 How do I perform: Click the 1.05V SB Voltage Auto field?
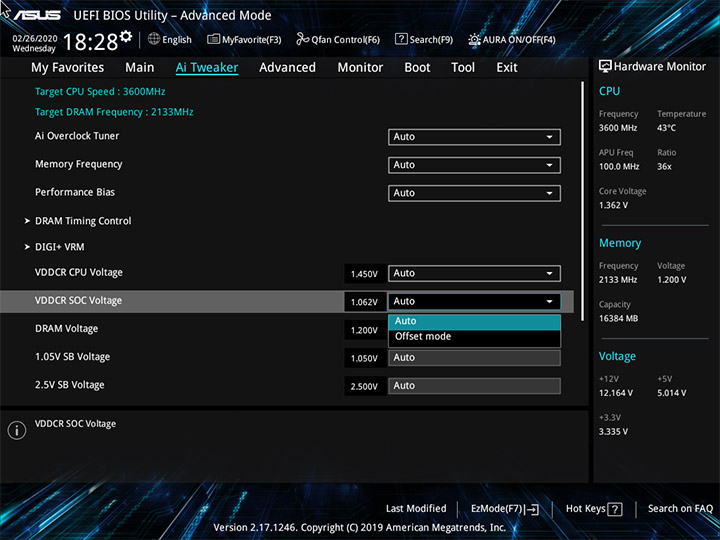[474, 358]
